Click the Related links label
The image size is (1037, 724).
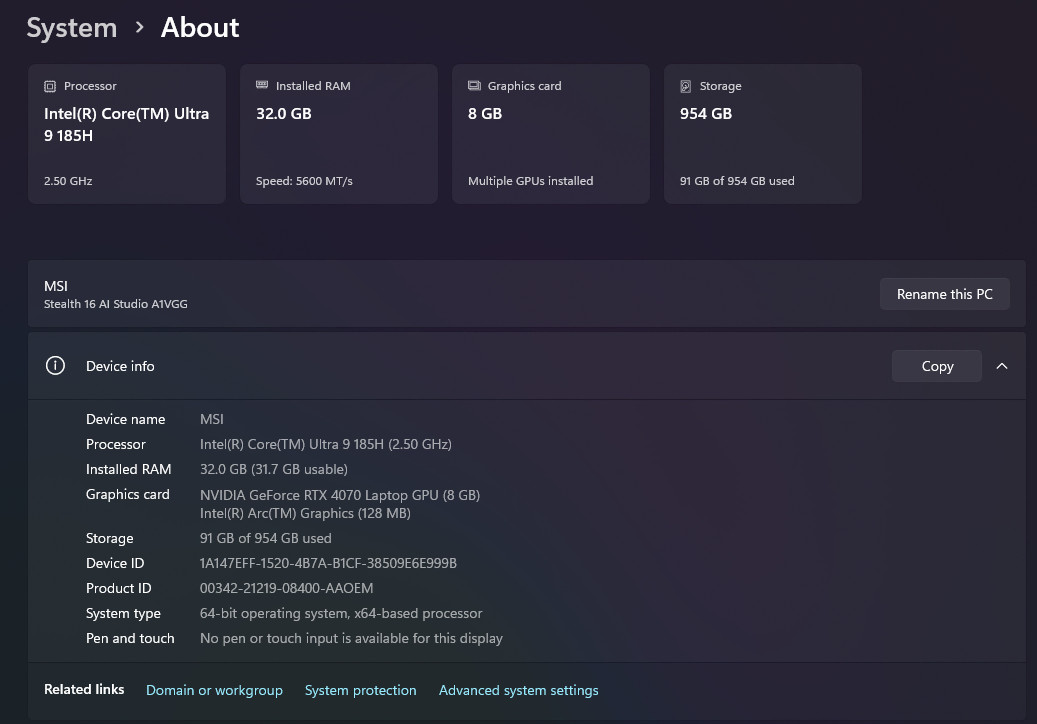(x=84, y=690)
